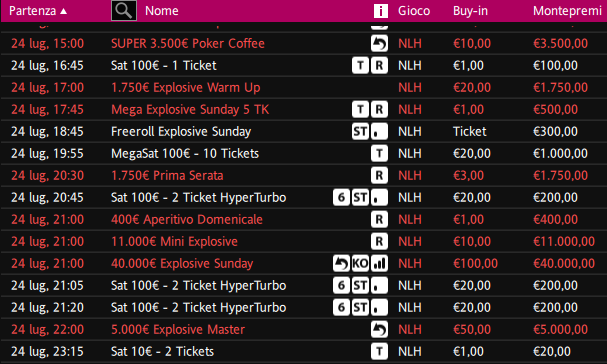Click the €100,00 buy-in of Explosive Sunday
The height and width of the screenshot is (364, 607).
tap(475, 264)
